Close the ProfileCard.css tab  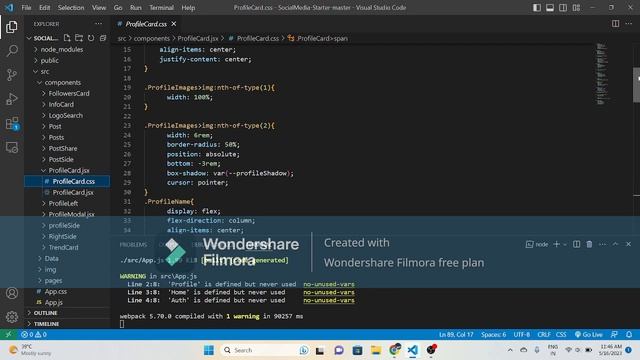point(174,24)
